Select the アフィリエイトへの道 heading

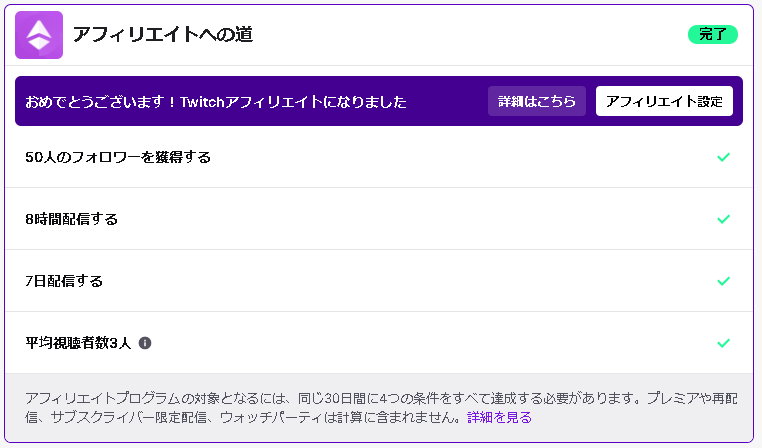pyautogui.click(x=163, y=34)
